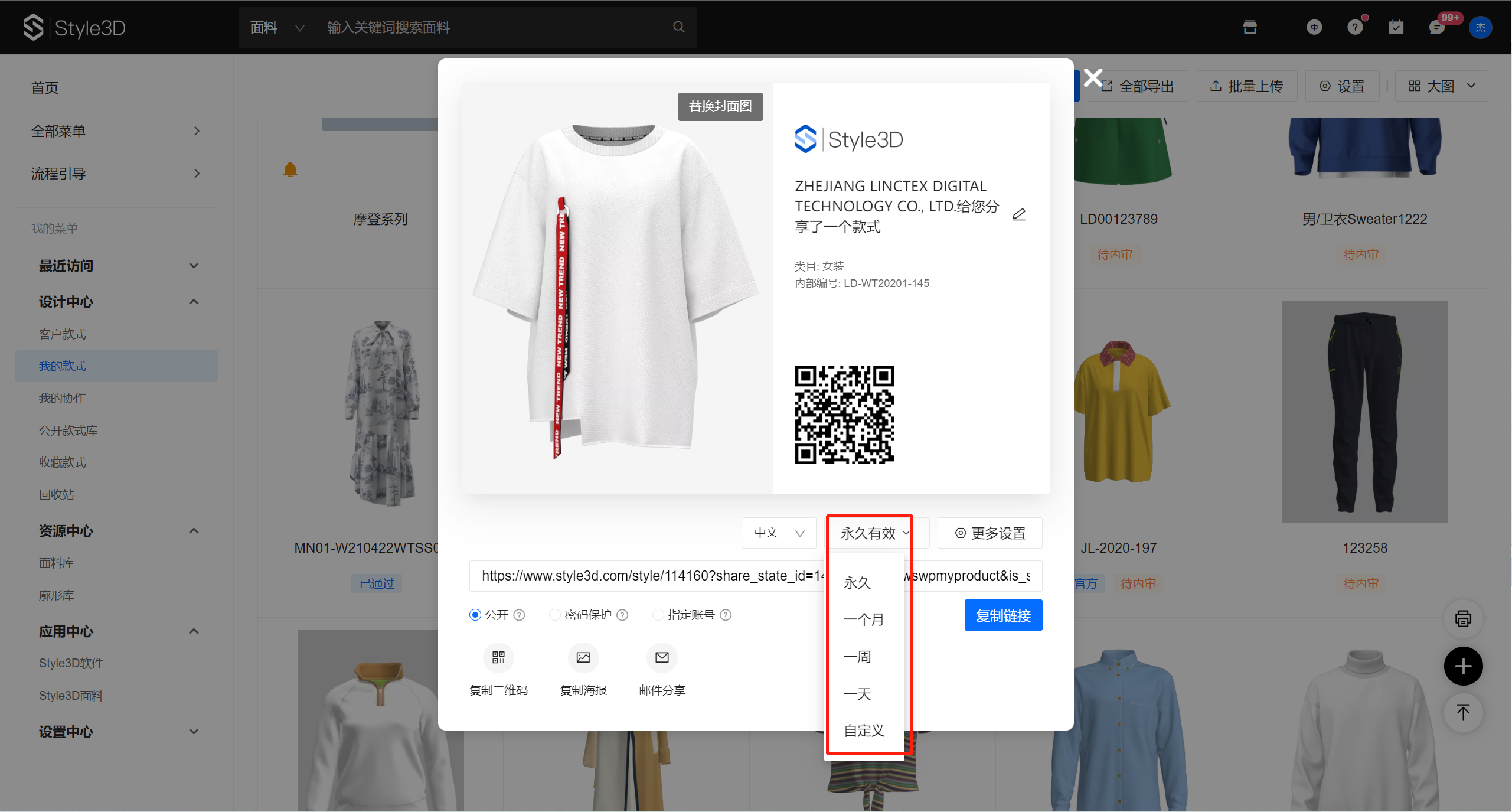The image size is (1512, 812).
Task: Open the 面料 search category dropdown
Action: (x=277, y=27)
